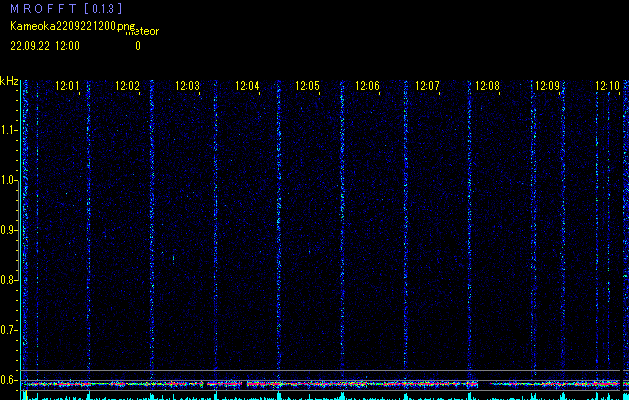Click the 12:04 time marker
The width and height of the screenshot is (629, 400).
tap(247, 86)
